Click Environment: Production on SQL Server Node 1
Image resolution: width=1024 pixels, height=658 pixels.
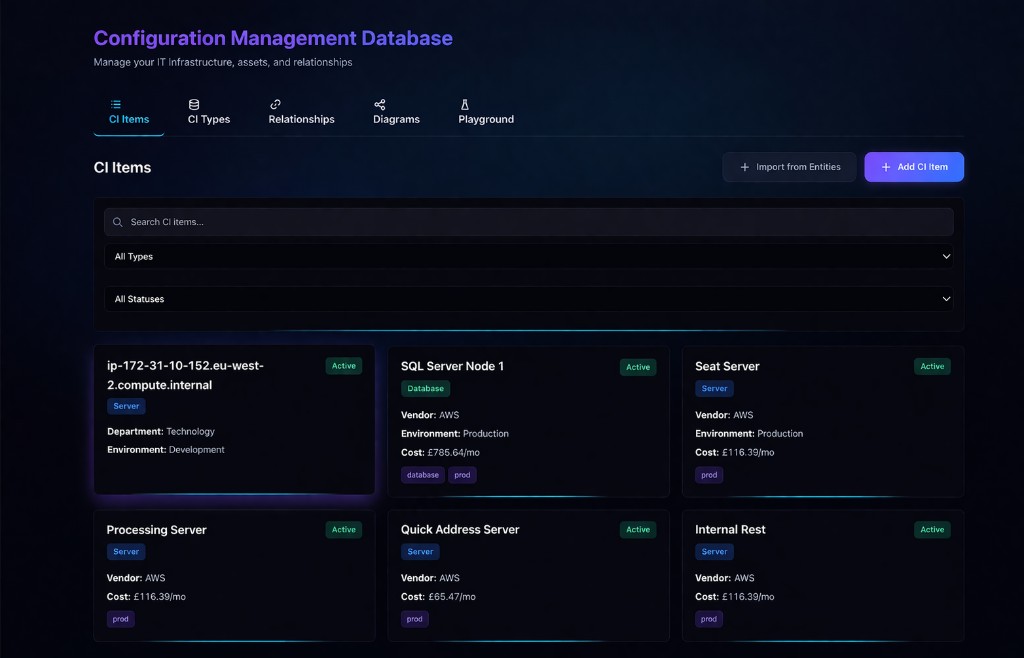coord(455,433)
